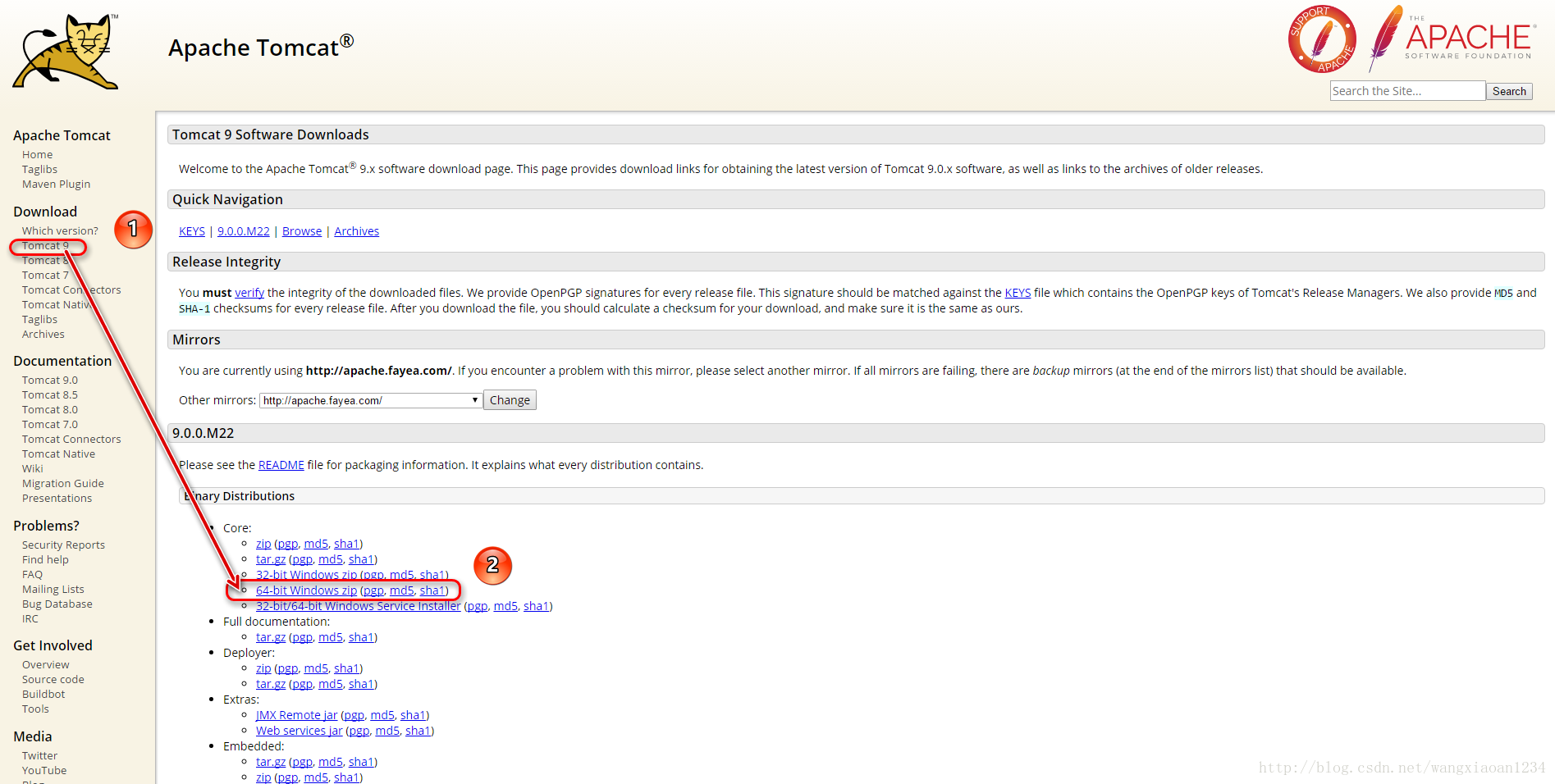This screenshot has height=784, width=1555.
Task: Open Tomcat 8.5 documentation link
Action: 50,394
